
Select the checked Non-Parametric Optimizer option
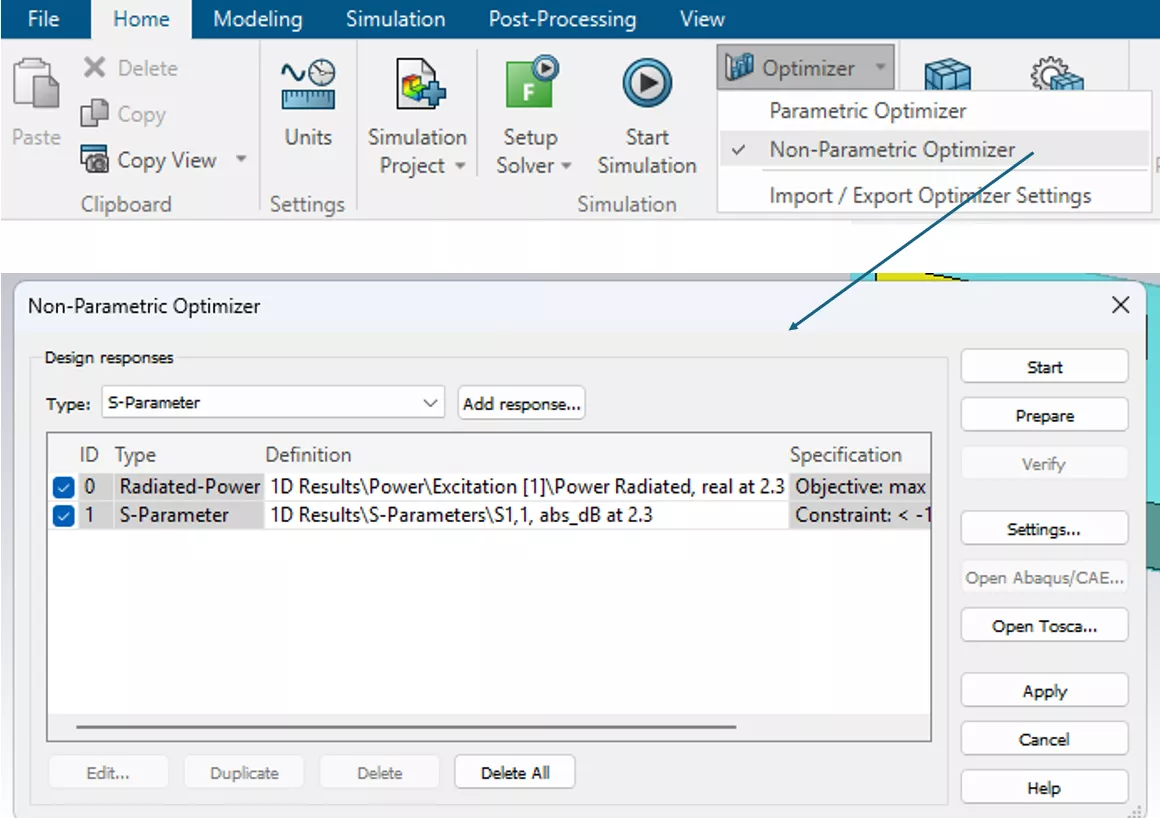click(891, 150)
